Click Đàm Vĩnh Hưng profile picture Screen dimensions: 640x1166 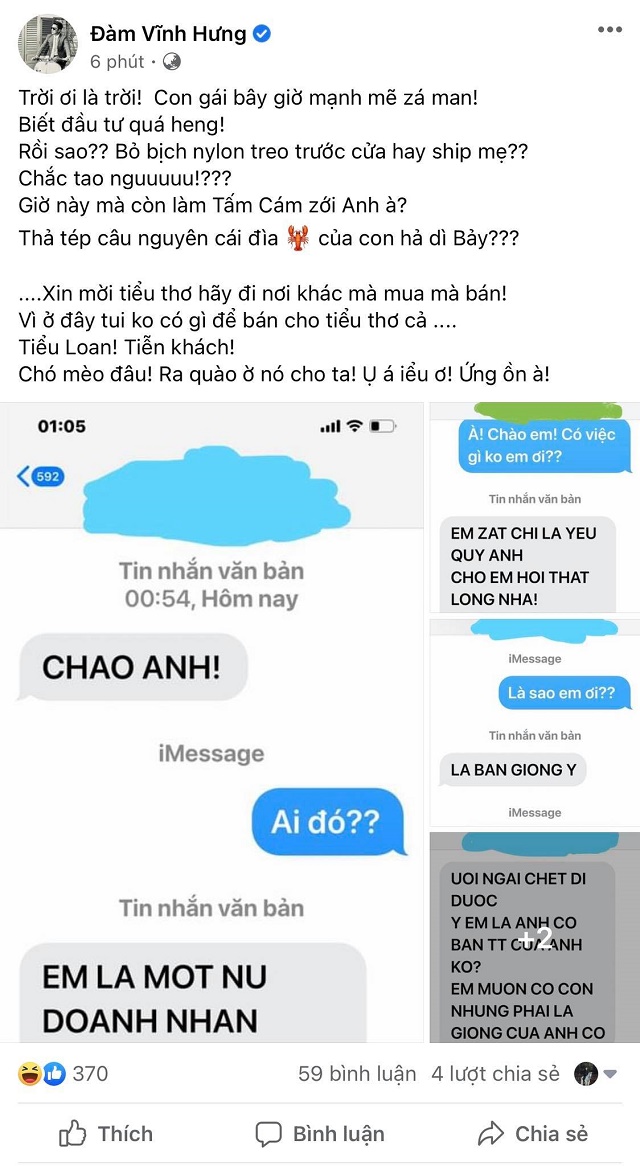[48, 45]
